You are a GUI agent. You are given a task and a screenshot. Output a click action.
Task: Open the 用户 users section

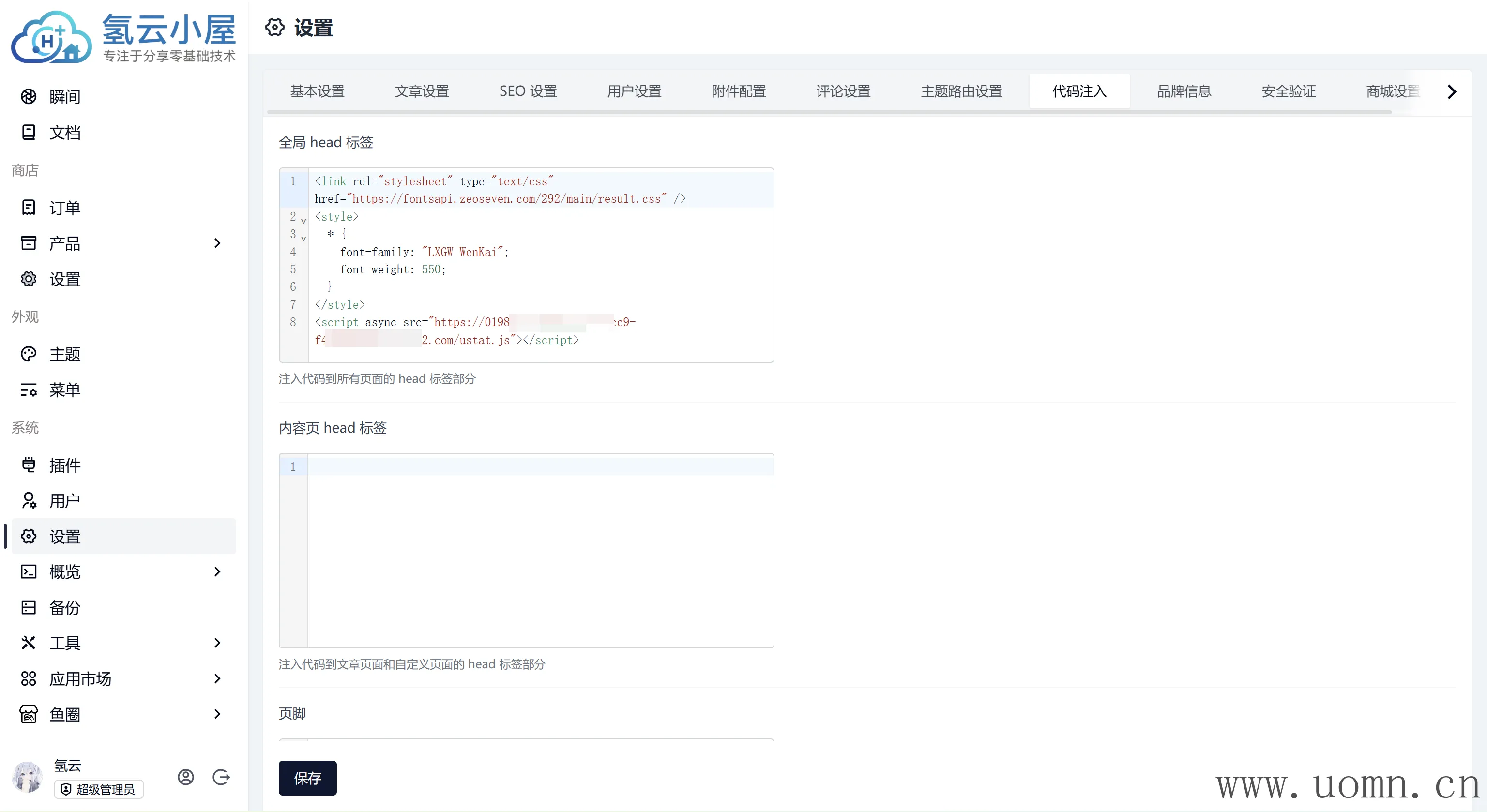(x=65, y=500)
